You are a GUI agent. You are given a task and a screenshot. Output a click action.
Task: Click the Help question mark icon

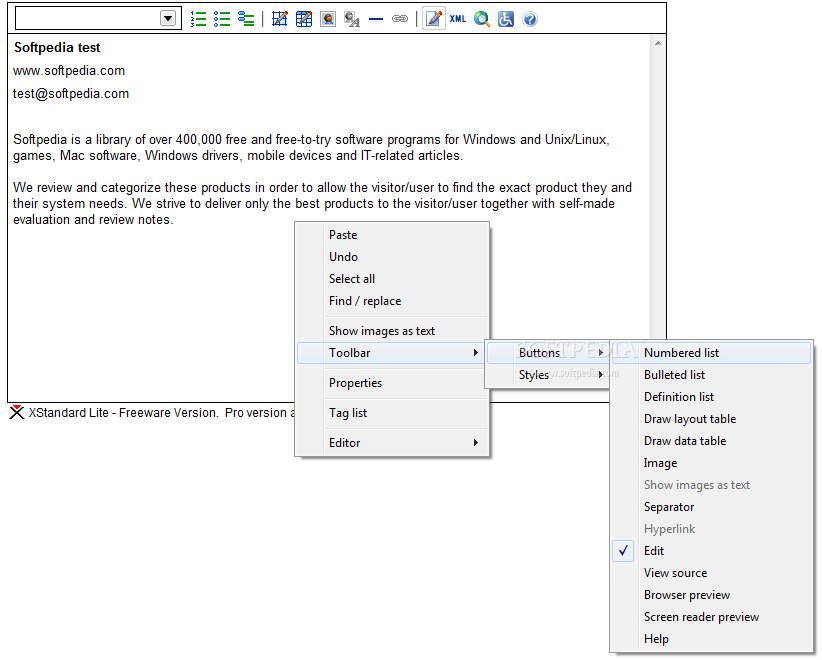(530, 19)
